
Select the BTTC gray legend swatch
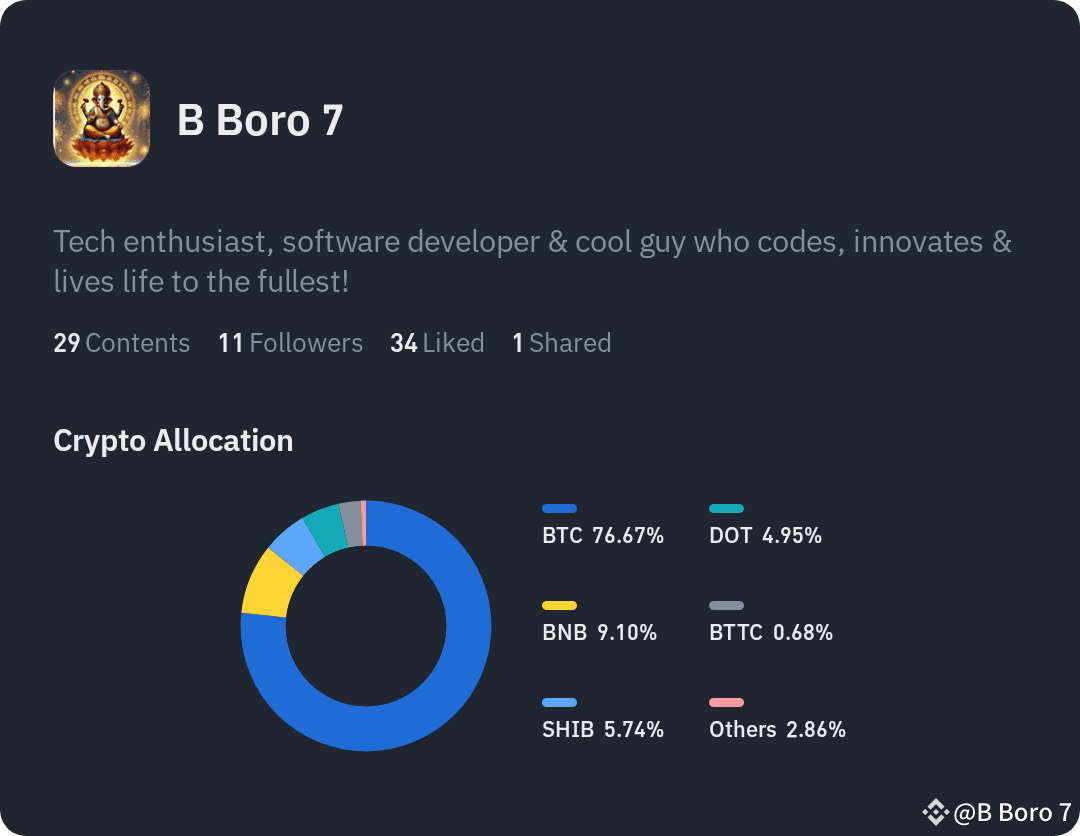pos(727,606)
